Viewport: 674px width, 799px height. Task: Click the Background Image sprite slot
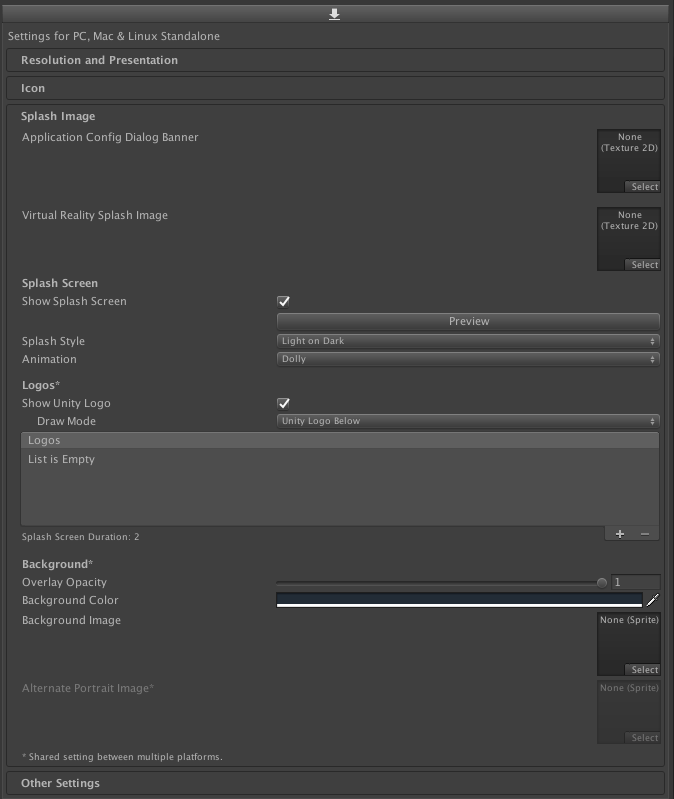pos(629,644)
